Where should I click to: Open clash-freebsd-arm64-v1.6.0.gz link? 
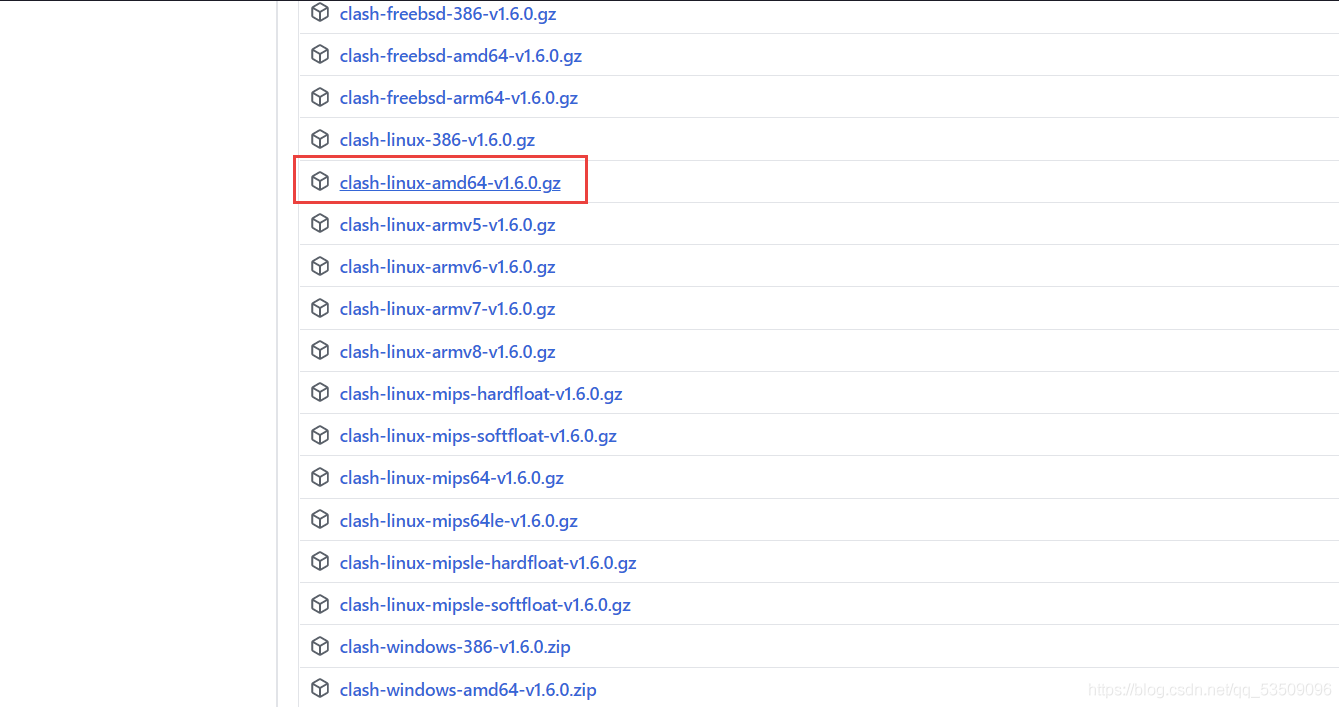pos(459,98)
